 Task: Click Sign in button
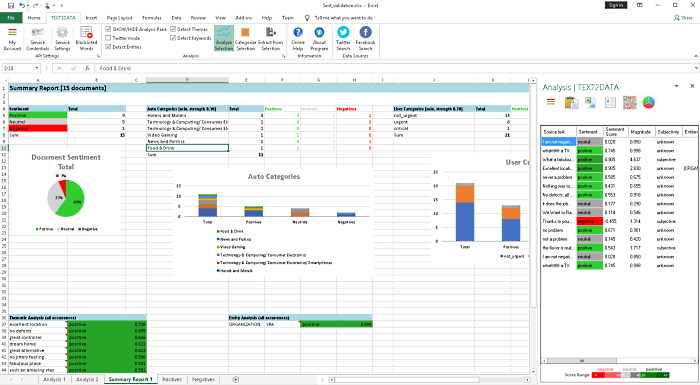pos(616,5)
